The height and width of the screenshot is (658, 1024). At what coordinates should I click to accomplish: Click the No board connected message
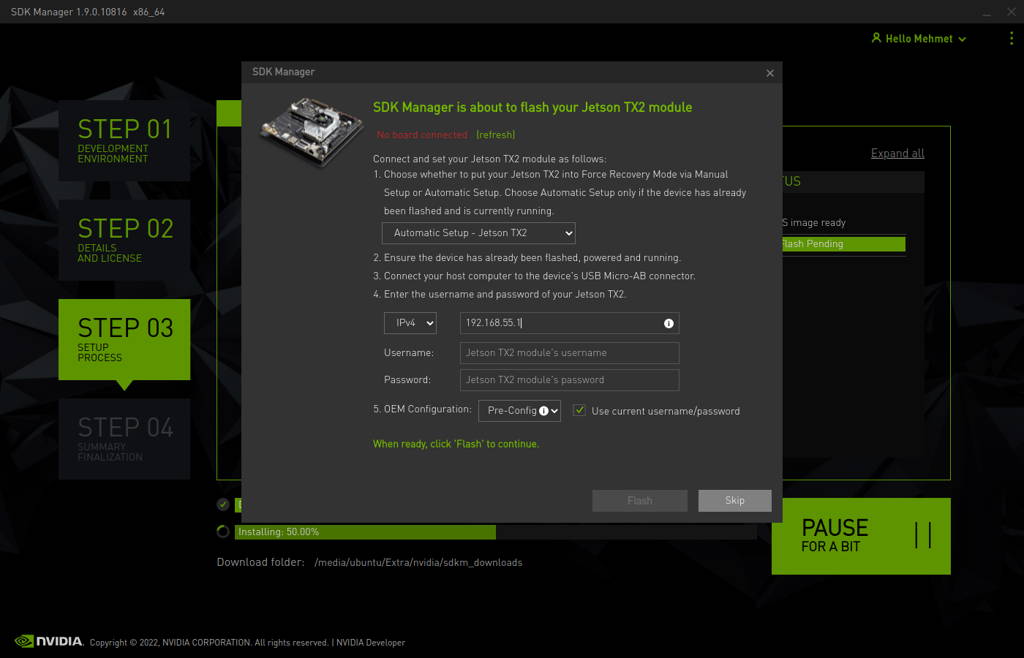pyautogui.click(x=422, y=134)
